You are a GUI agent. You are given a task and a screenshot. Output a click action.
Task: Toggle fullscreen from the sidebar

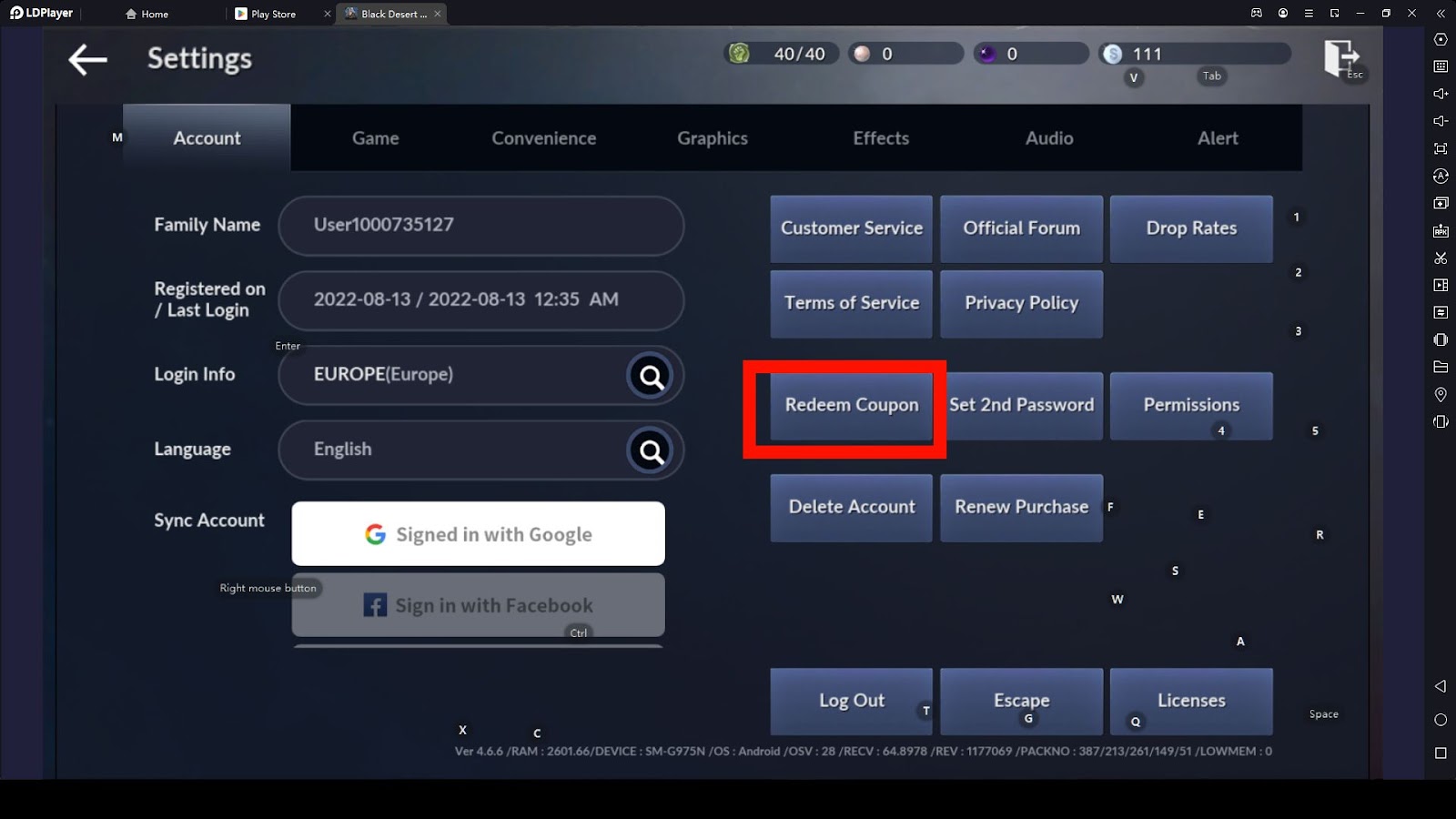(1441, 148)
